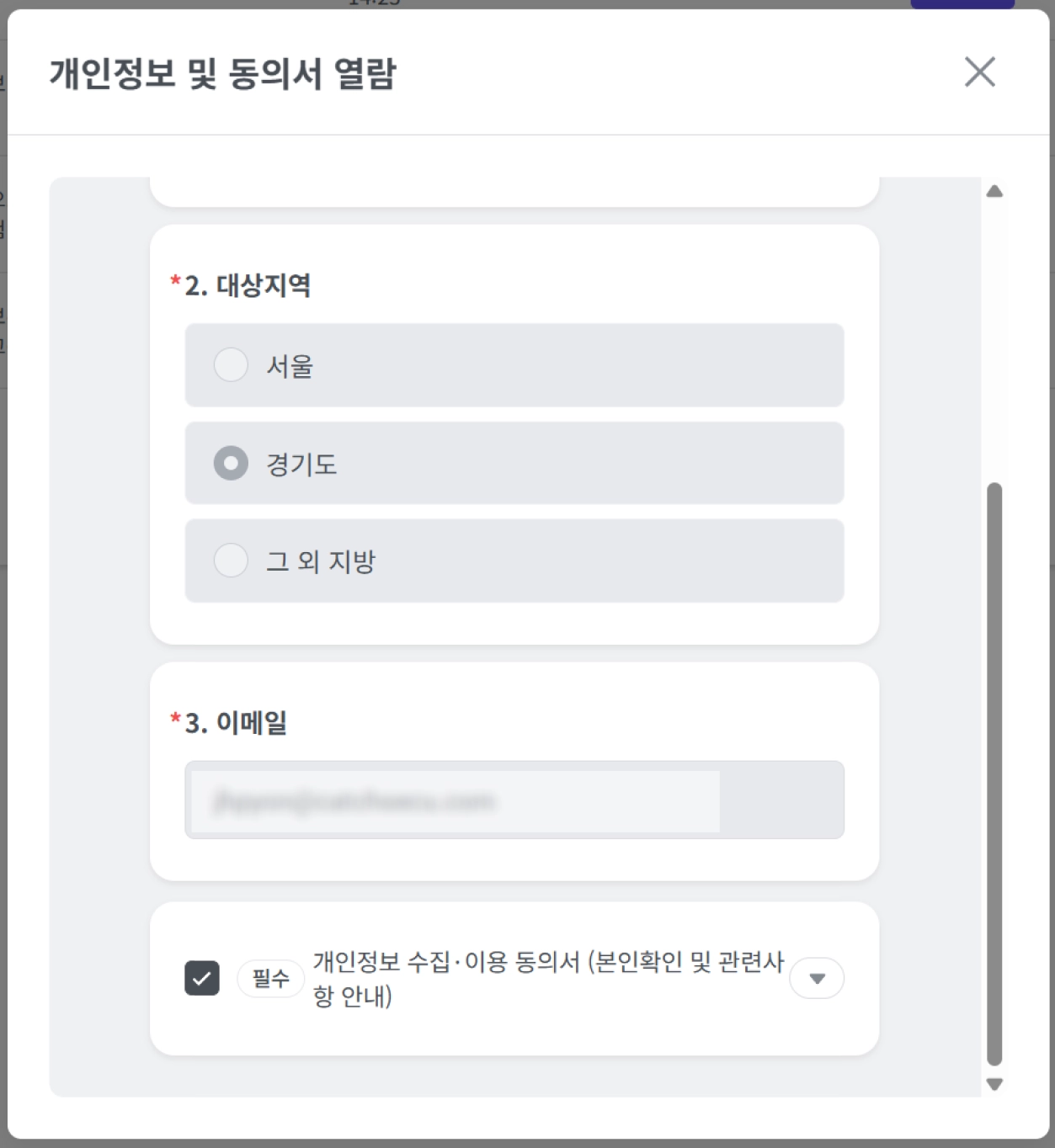
Task: Click the 필수 badge
Action: click(x=270, y=978)
